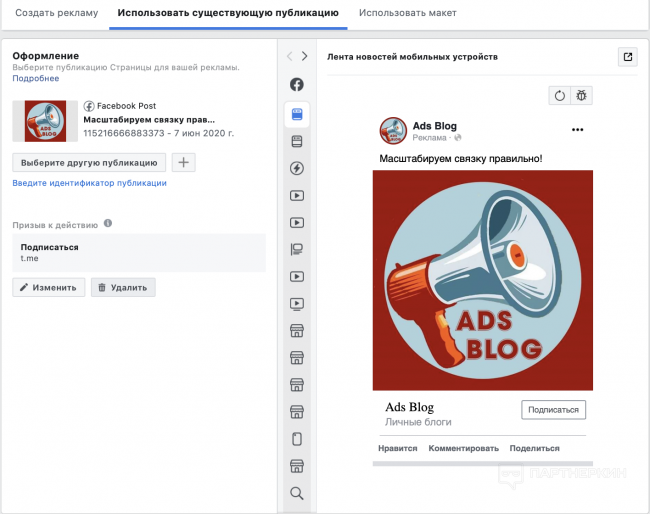
Task: Go to the next placement arrow
Action: coord(305,57)
